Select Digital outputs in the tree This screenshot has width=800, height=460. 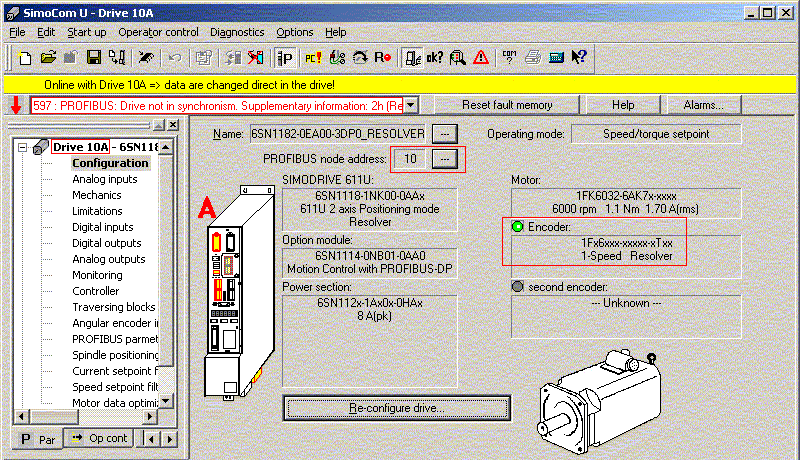[x=107, y=243]
